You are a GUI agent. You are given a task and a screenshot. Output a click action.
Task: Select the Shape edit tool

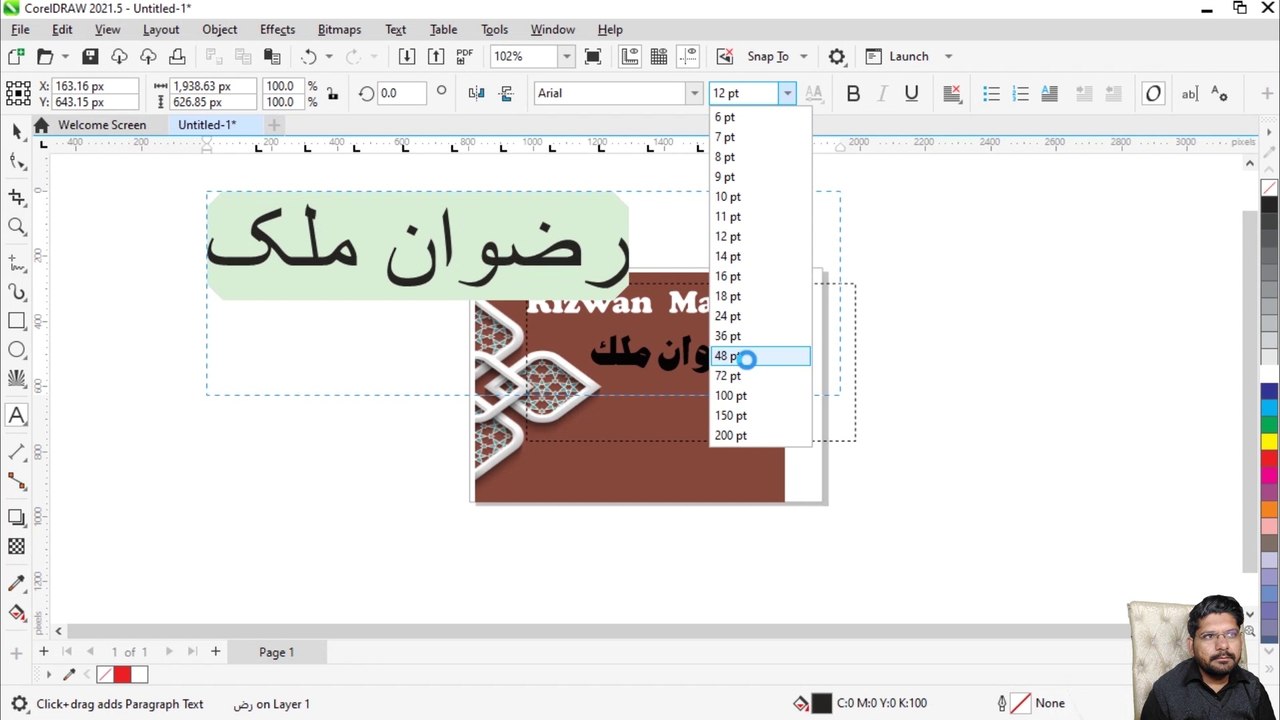click(x=17, y=162)
